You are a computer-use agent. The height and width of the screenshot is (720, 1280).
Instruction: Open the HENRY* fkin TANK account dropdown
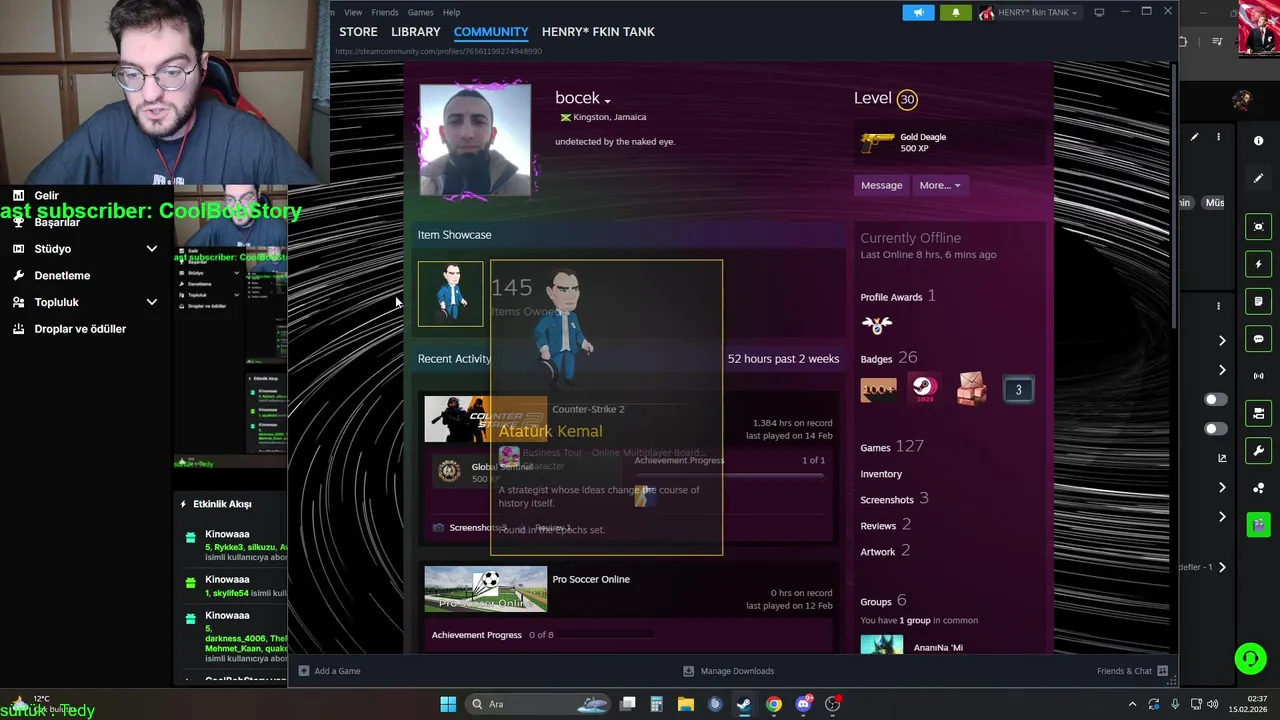1030,12
